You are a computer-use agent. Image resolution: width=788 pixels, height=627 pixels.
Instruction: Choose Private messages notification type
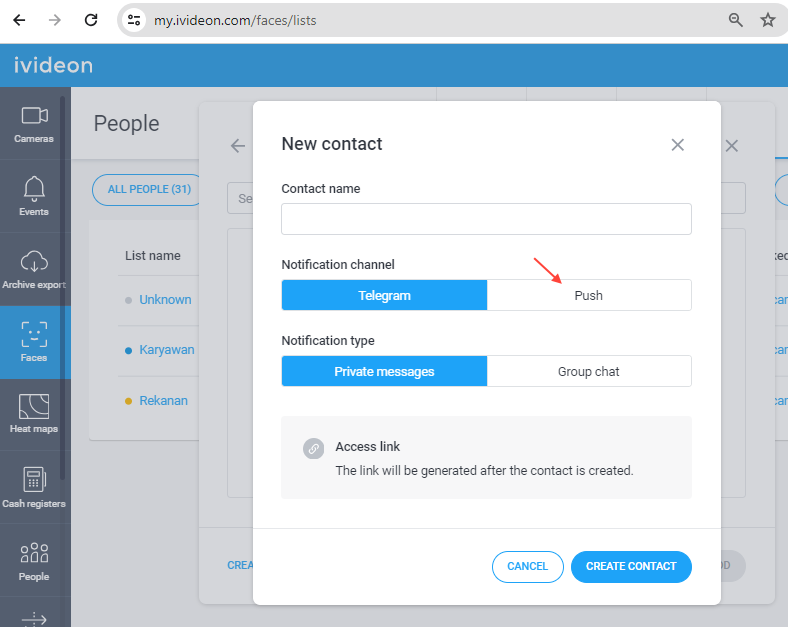384,372
